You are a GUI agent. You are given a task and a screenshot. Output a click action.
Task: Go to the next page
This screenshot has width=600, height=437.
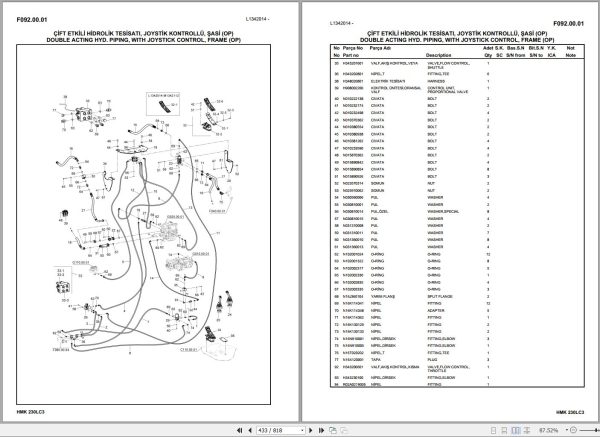click(x=311, y=430)
